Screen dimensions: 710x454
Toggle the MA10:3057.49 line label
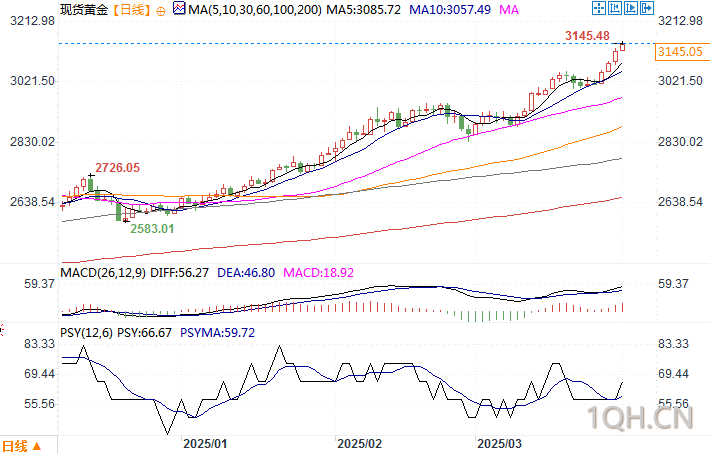pos(450,10)
